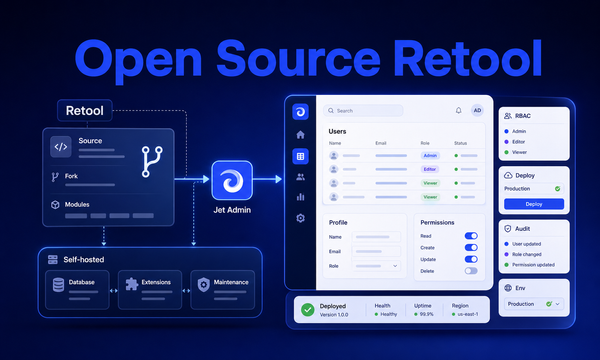Click the Name column header in Users

[x=335, y=143]
